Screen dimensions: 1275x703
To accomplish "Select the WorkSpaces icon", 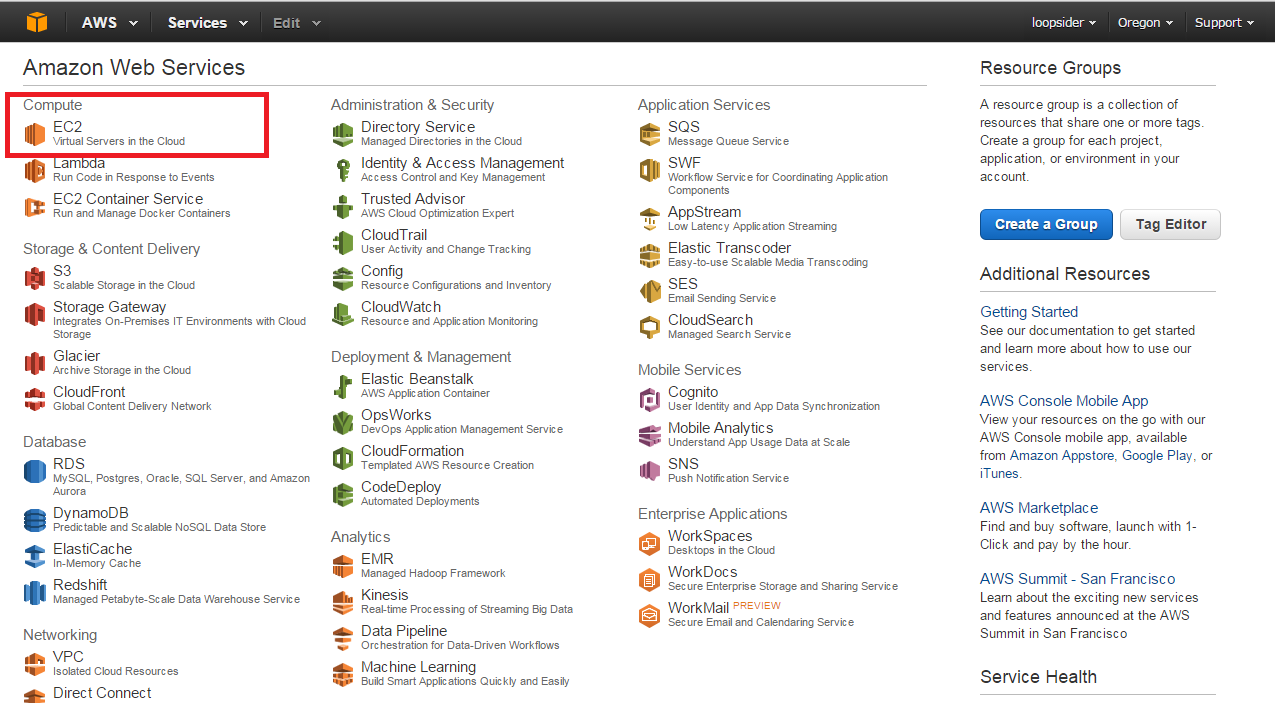I will coord(650,543).
